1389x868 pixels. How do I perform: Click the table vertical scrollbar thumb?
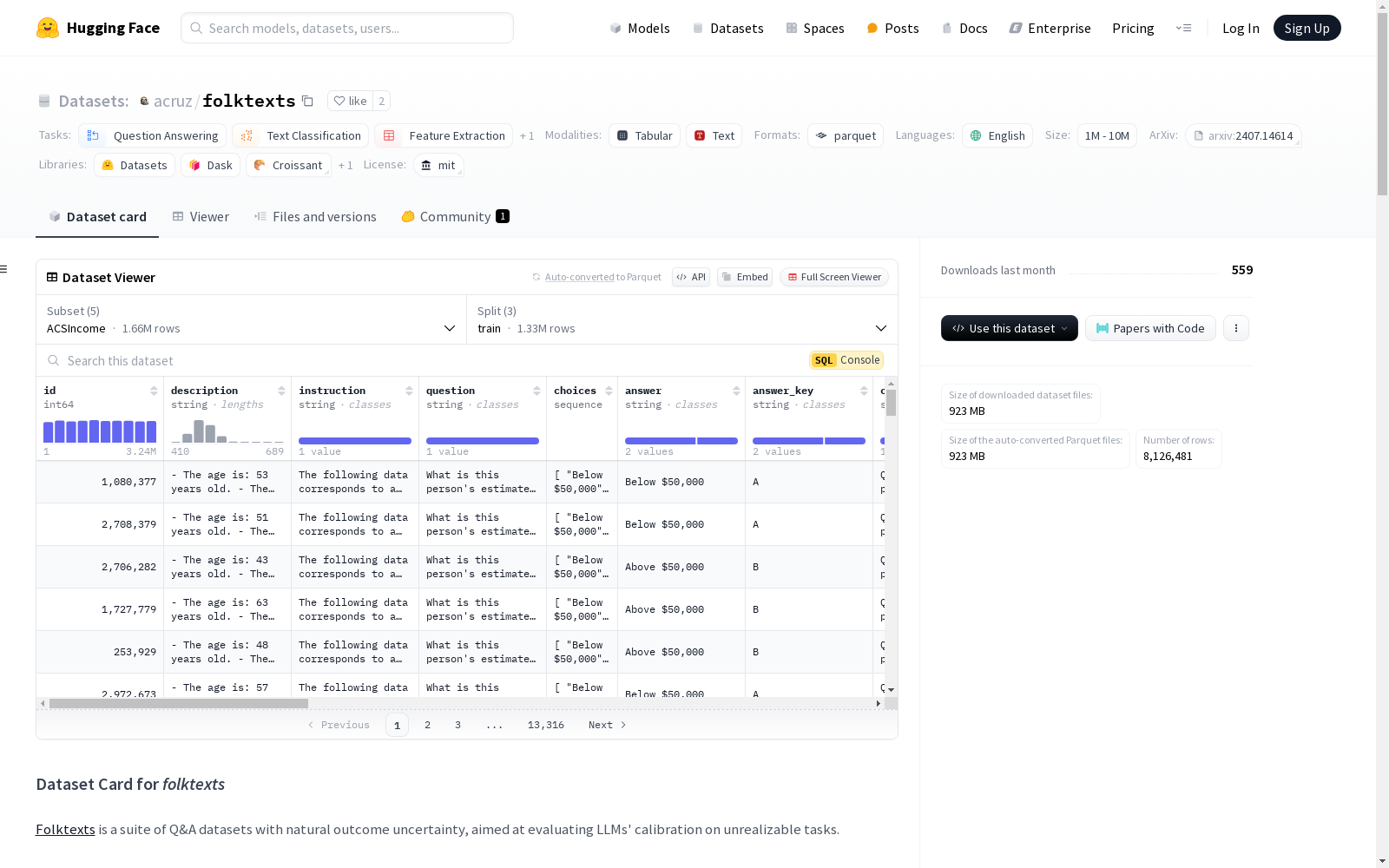[891, 403]
